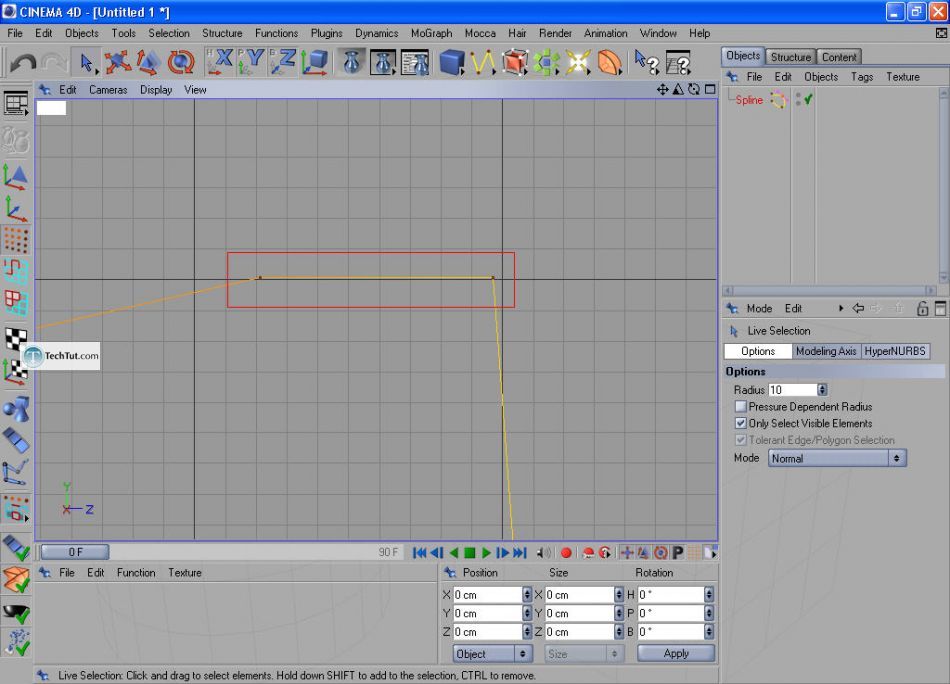Click the Radius input field
This screenshot has height=684, width=950.
(792, 390)
